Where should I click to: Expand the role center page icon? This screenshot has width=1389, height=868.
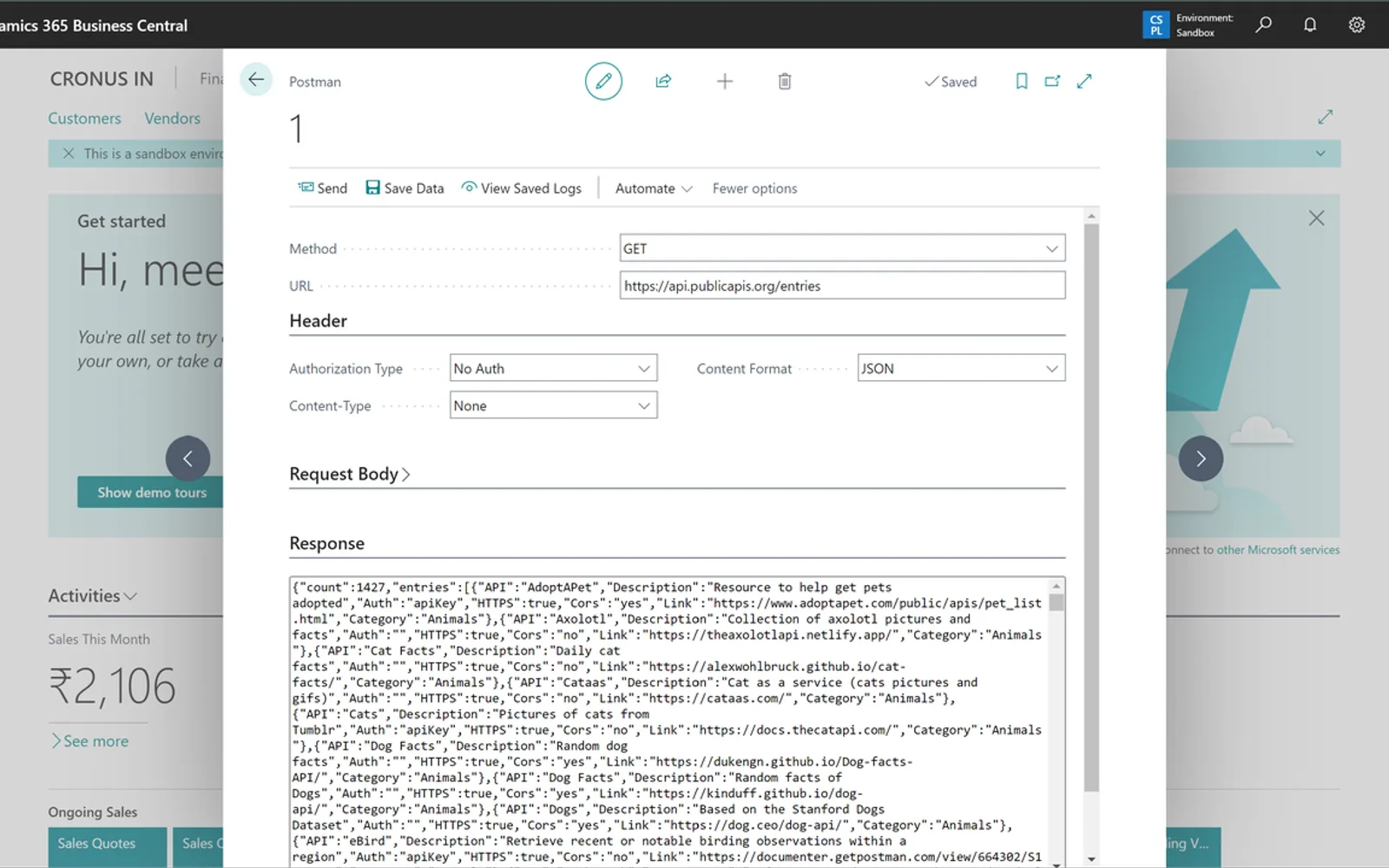(x=1325, y=116)
